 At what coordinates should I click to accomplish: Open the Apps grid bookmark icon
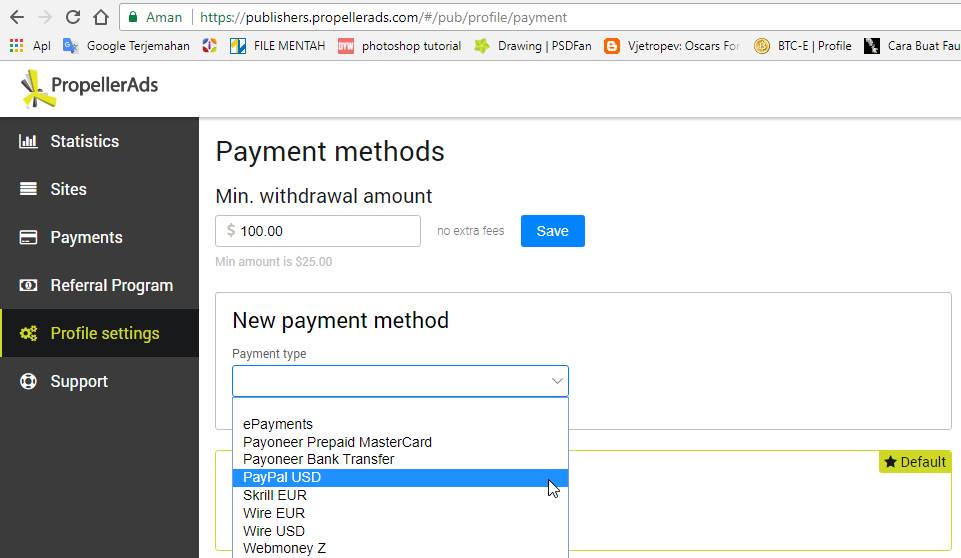[17, 45]
